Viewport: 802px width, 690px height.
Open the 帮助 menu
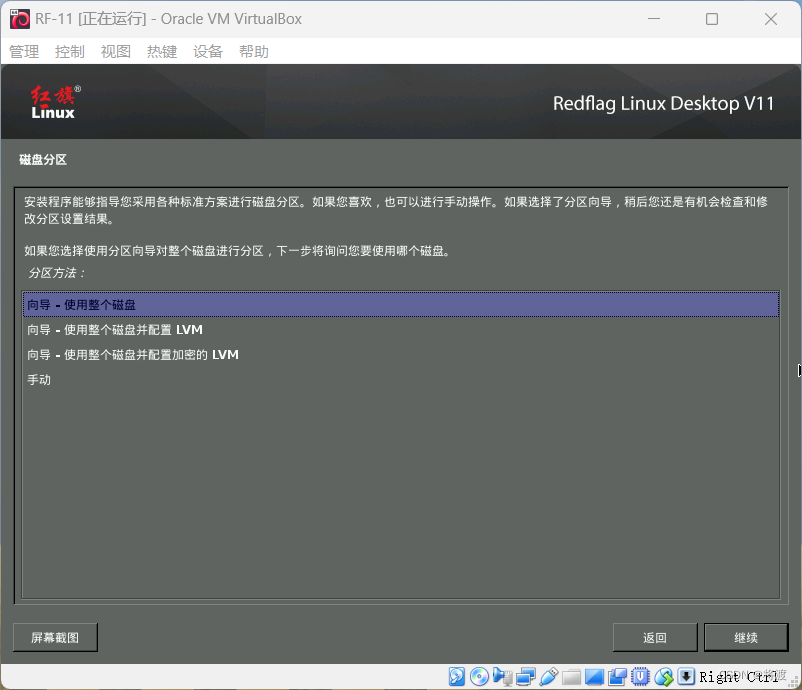(254, 52)
